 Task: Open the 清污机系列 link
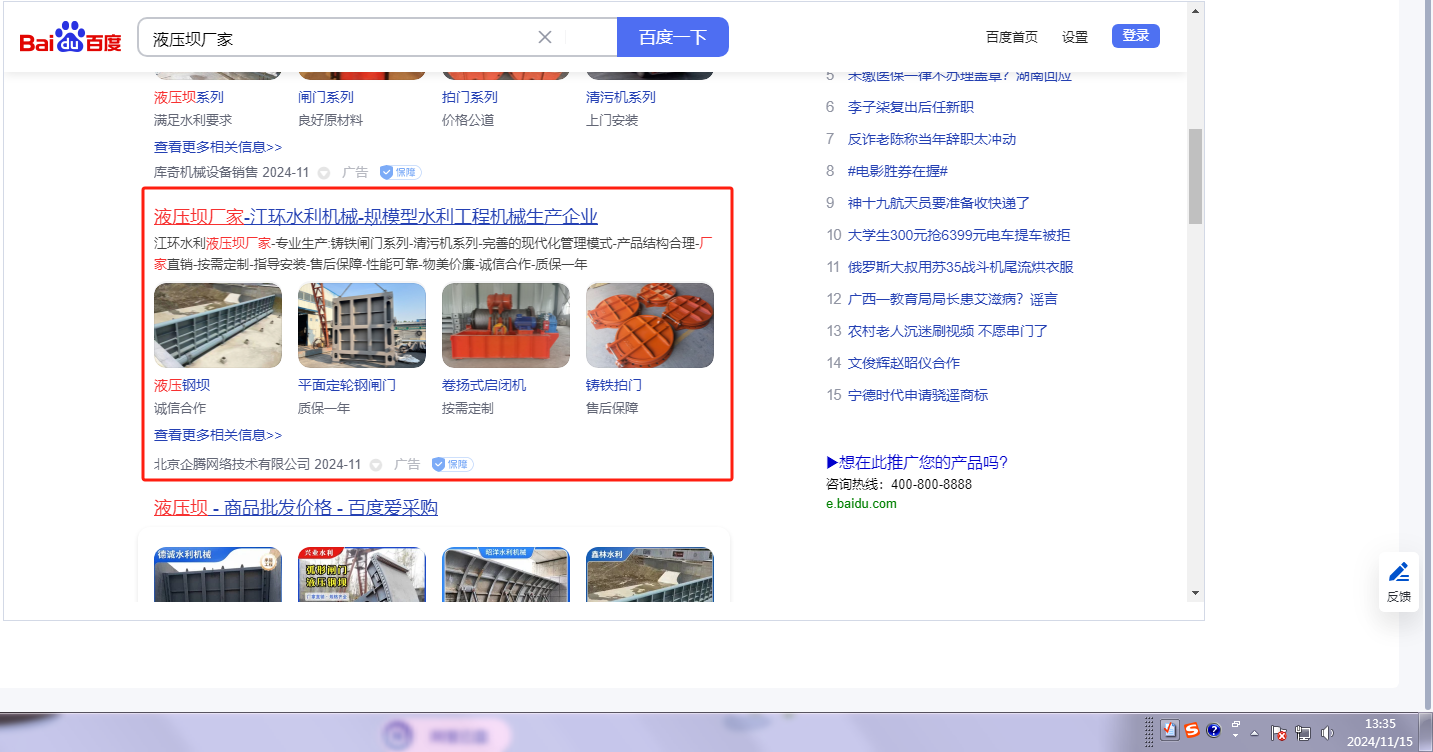(621, 97)
